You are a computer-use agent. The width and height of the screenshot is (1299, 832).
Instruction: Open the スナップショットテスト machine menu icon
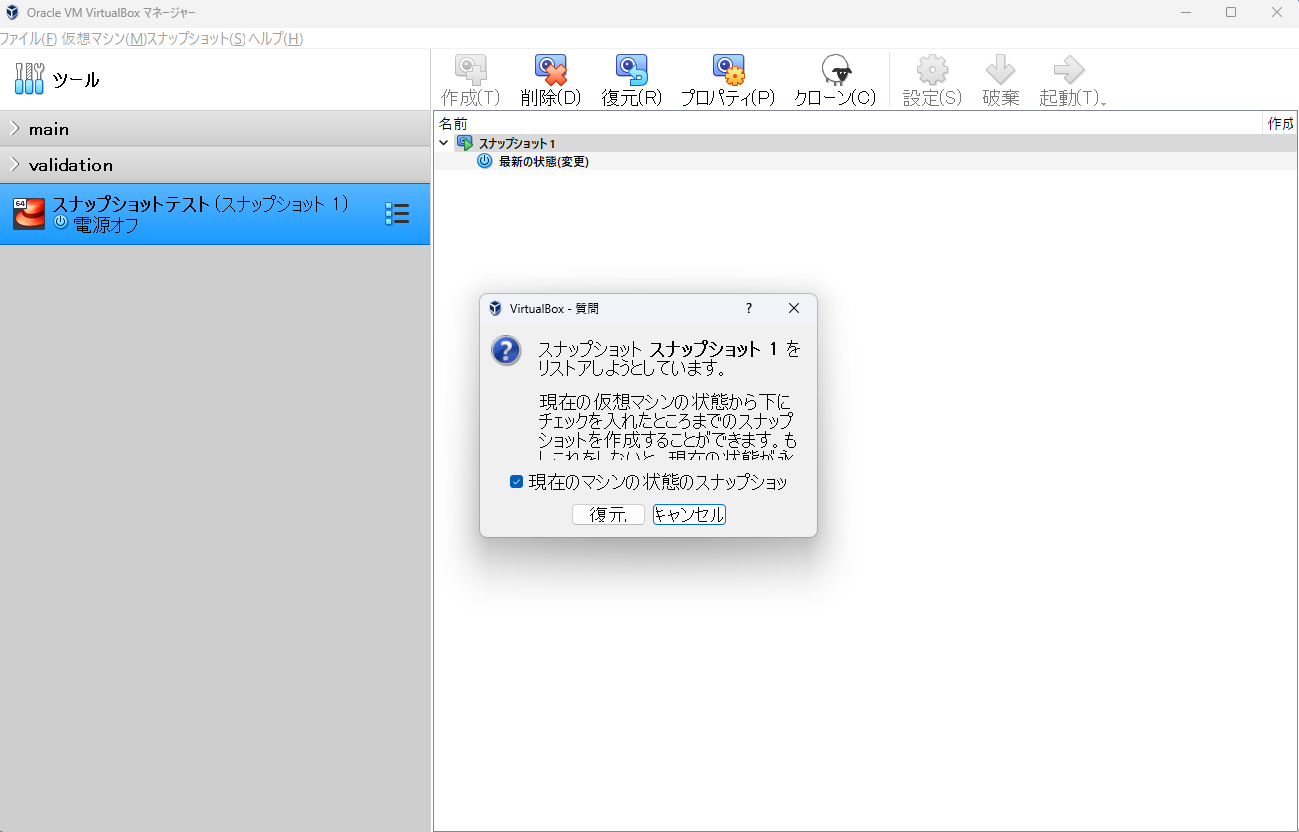pos(398,213)
